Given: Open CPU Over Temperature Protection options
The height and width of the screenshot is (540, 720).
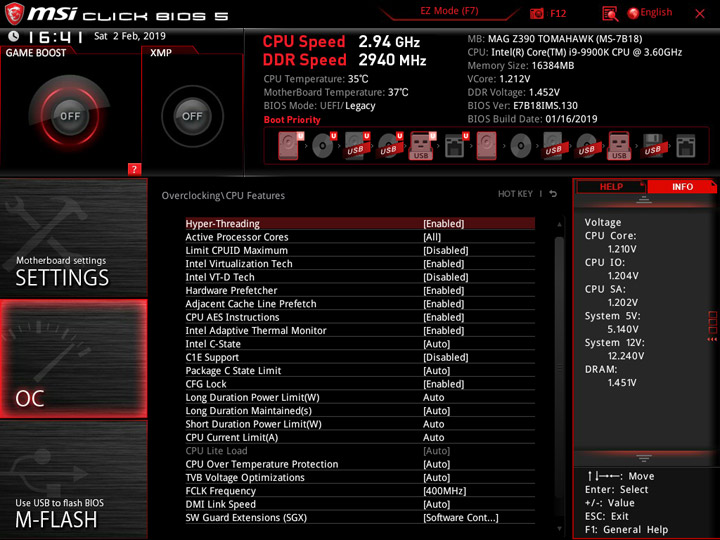Looking at the screenshot, I should click(360, 464).
